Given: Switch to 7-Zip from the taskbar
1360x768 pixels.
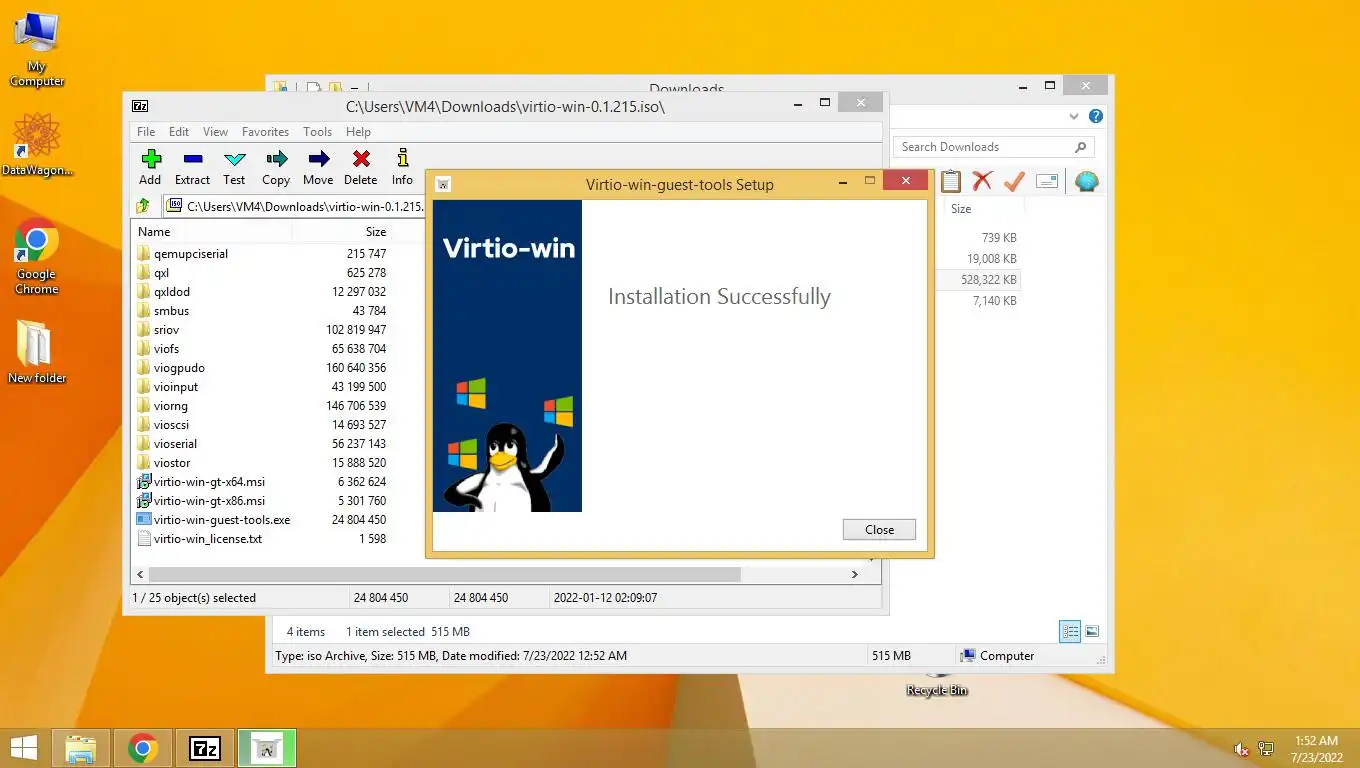Looking at the screenshot, I should pyautogui.click(x=205, y=748).
